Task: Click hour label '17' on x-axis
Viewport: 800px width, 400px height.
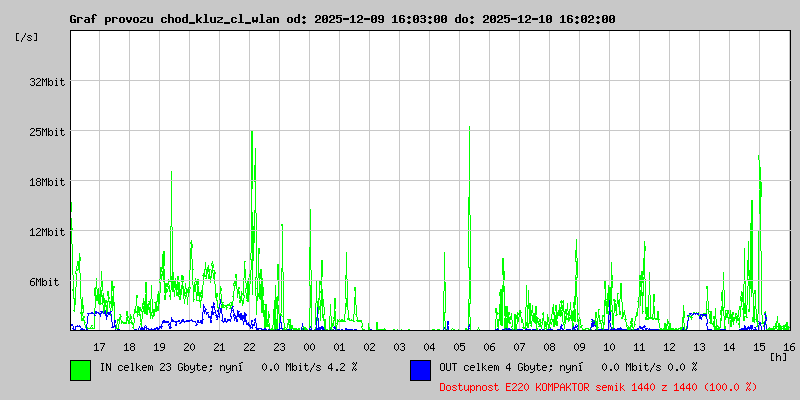Action: (99, 347)
